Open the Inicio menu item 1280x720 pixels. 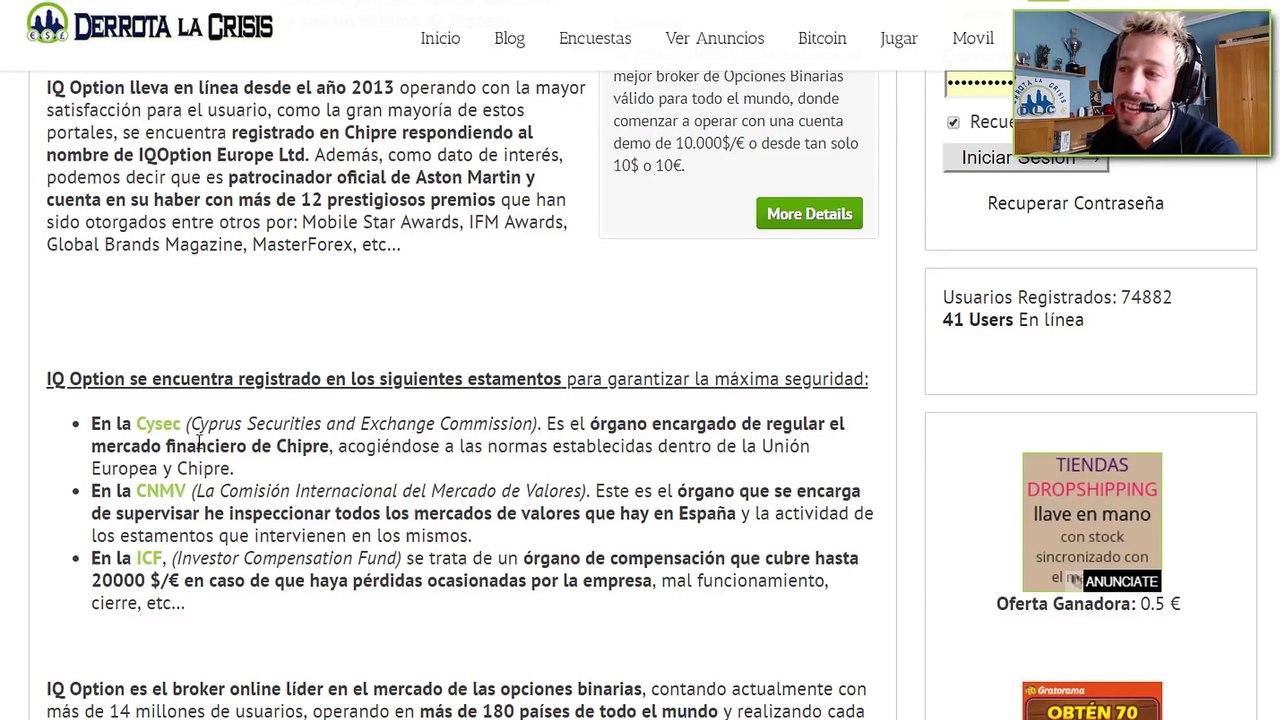point(440,38)
